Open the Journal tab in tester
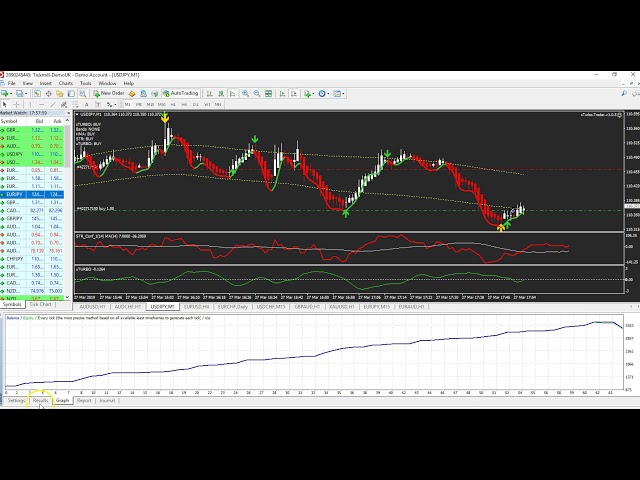The image size is (640, 480). [107, 400]
